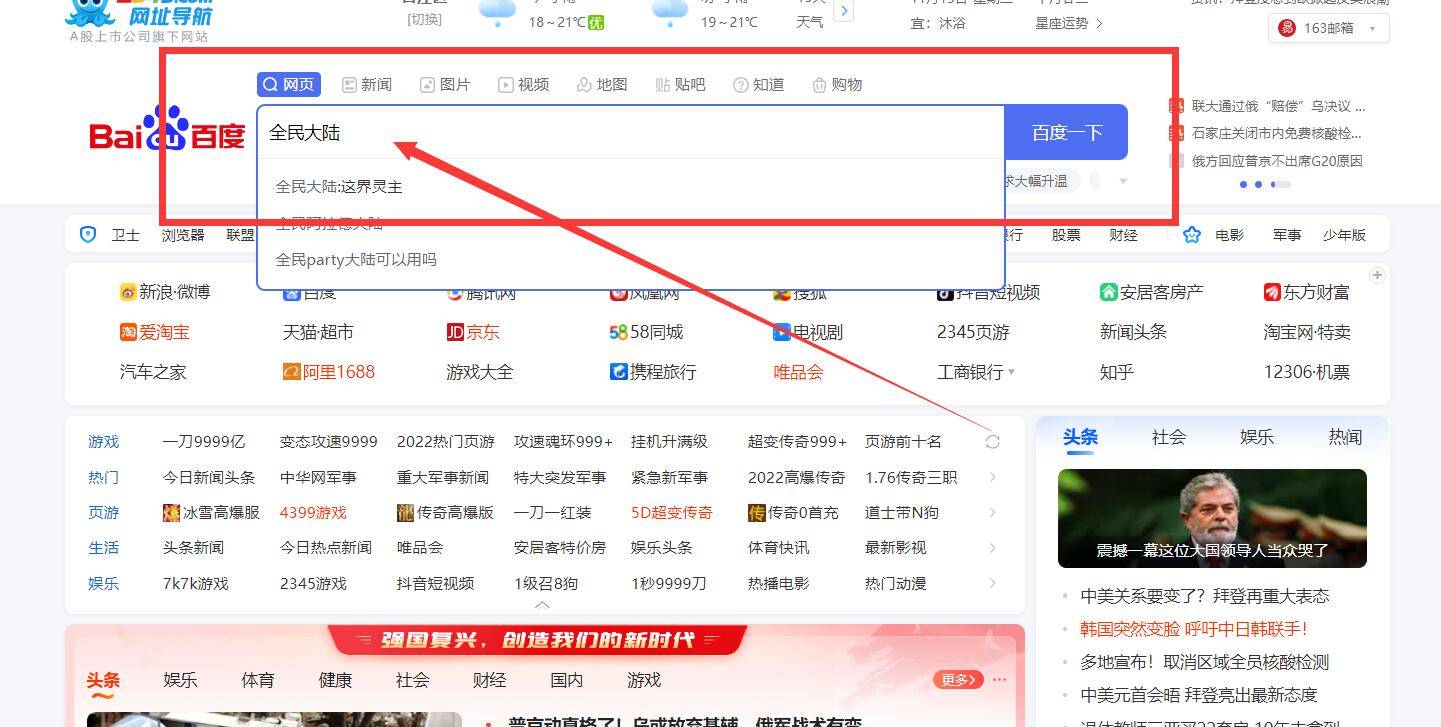Expand the 热门 row chevron
1441x727 pixels.
pyautogui.click(x=992, y=477)
